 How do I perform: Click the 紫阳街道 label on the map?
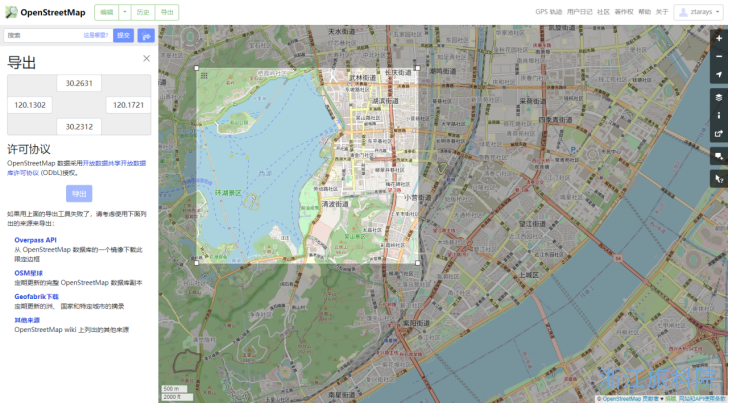416,323
